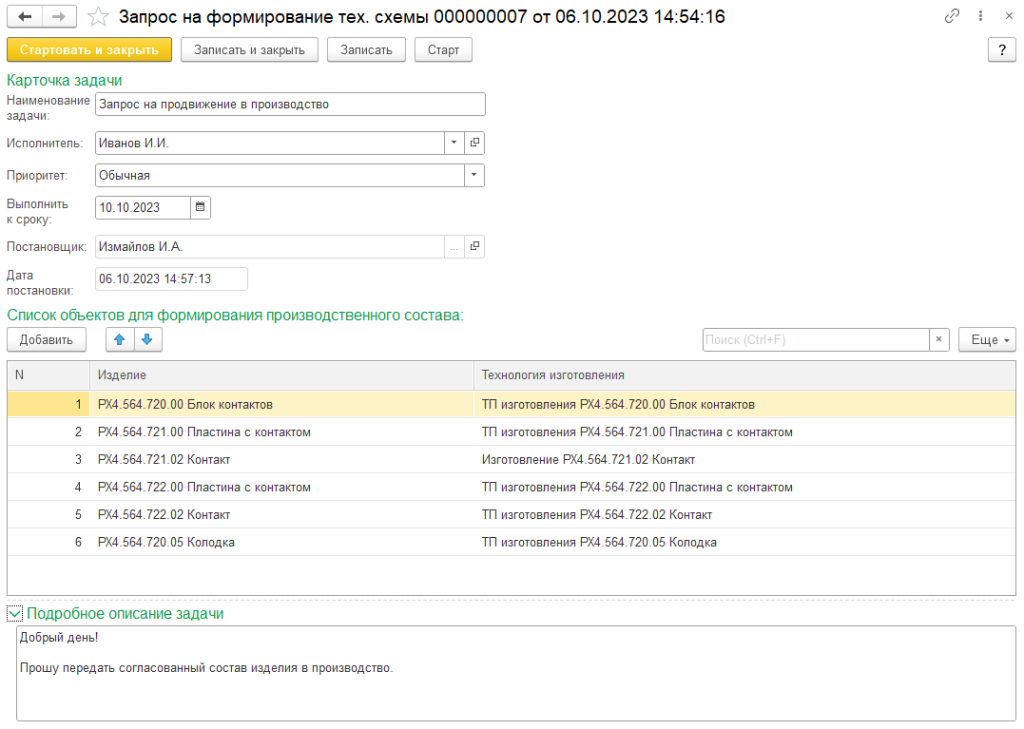Screen dimensions: 1024x729
Task: Click the forward navigation arrow
Action: (59, 17)
